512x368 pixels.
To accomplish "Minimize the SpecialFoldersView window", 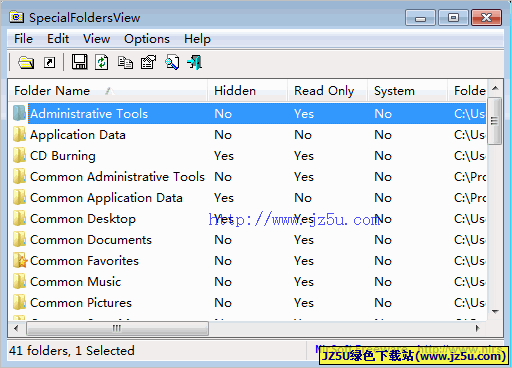I will pyautogui.click(x=420, y=18).
